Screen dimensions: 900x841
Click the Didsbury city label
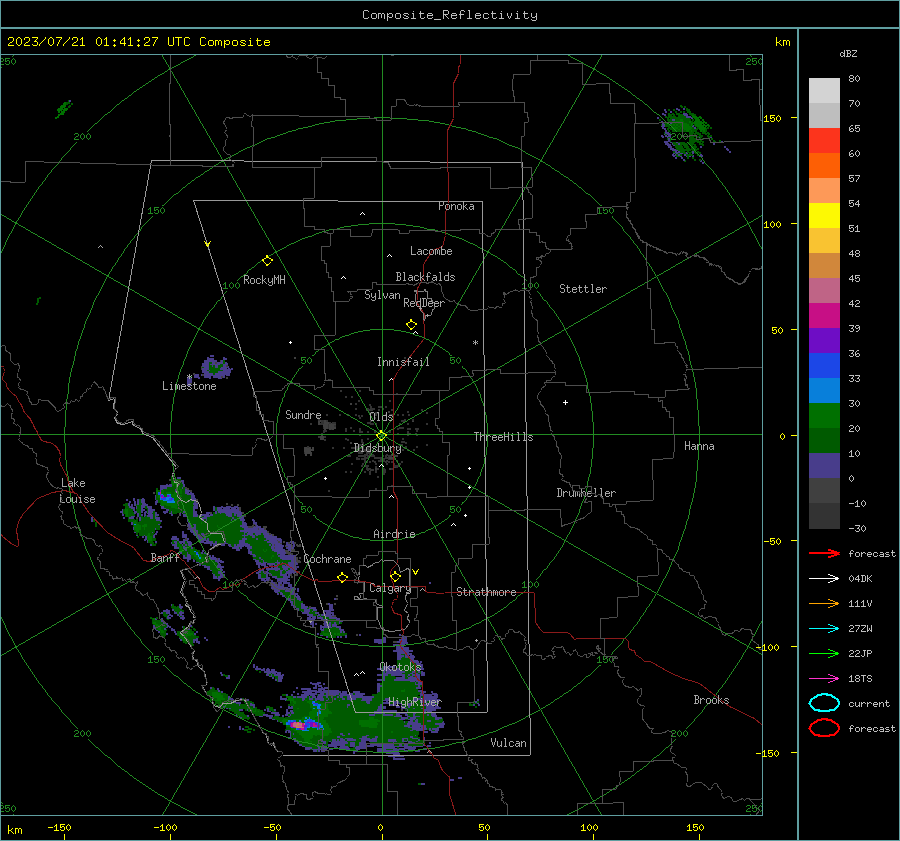(x=378, y=448)
